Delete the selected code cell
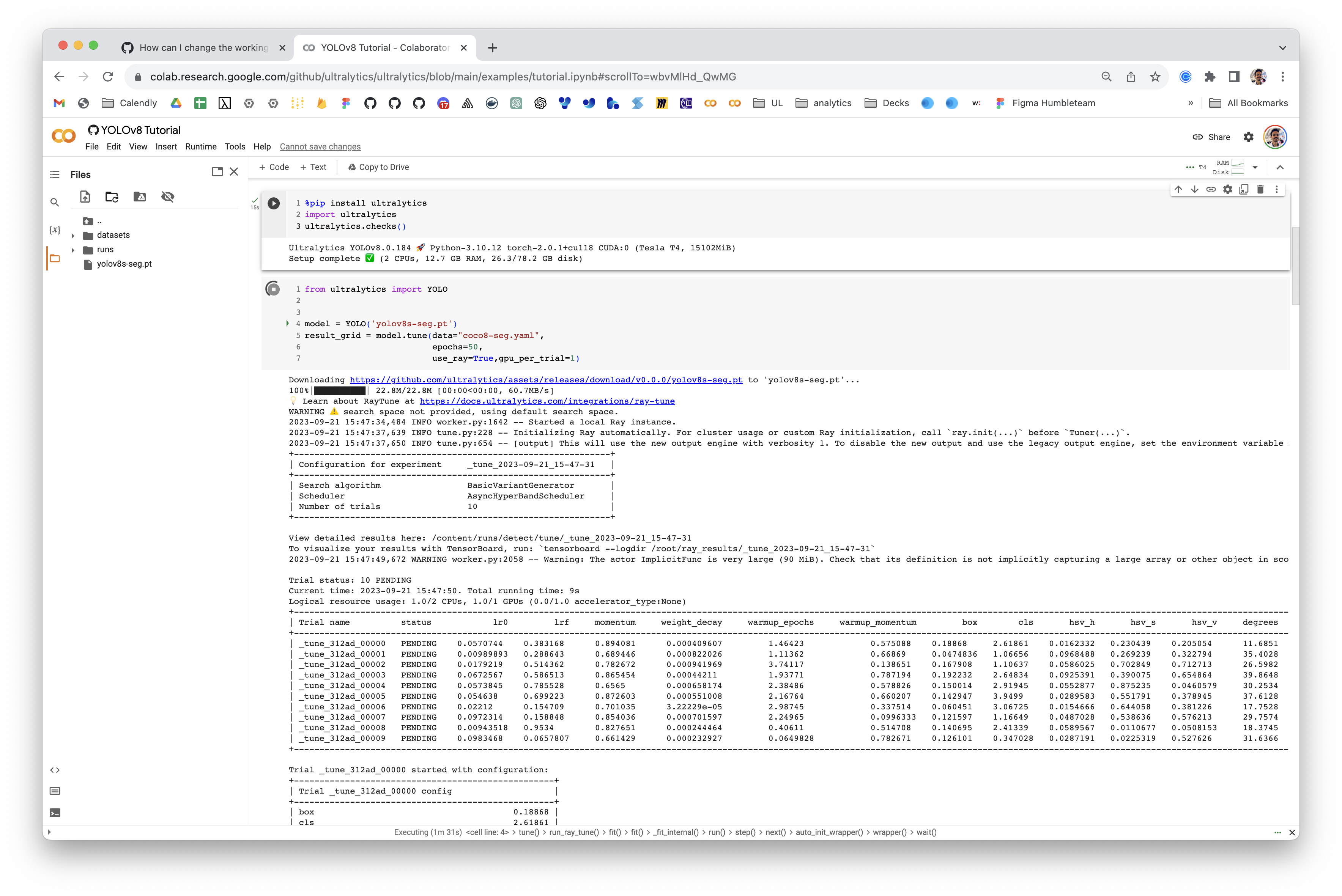Screen dimensions: 1342x896 pos(1260,189)
